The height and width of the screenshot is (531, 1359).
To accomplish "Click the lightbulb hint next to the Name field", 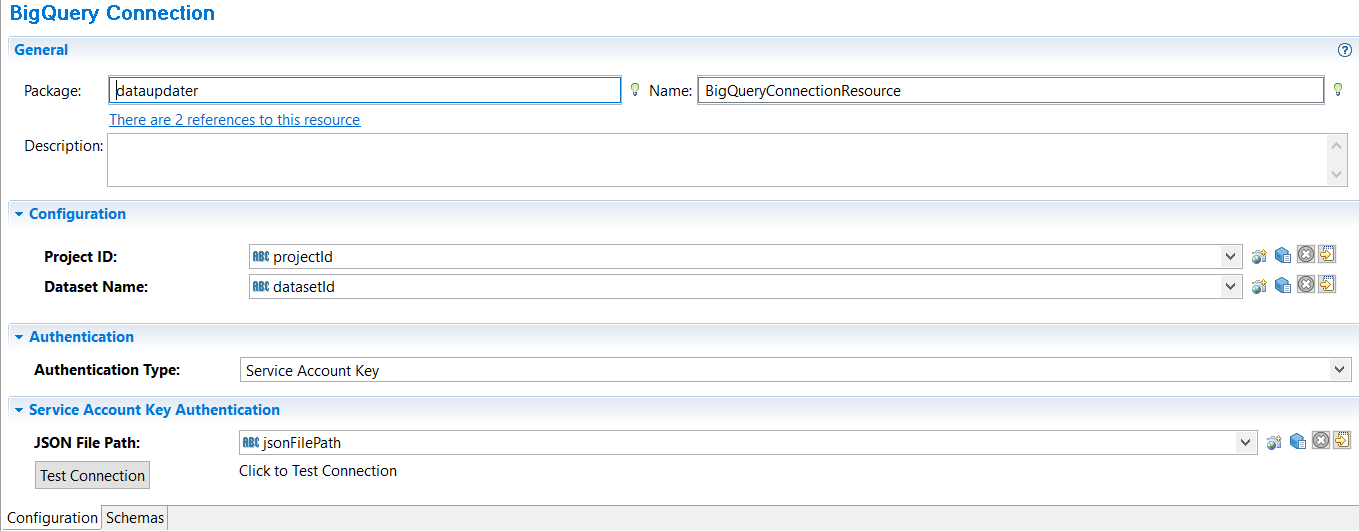I will click(1338, 90).
